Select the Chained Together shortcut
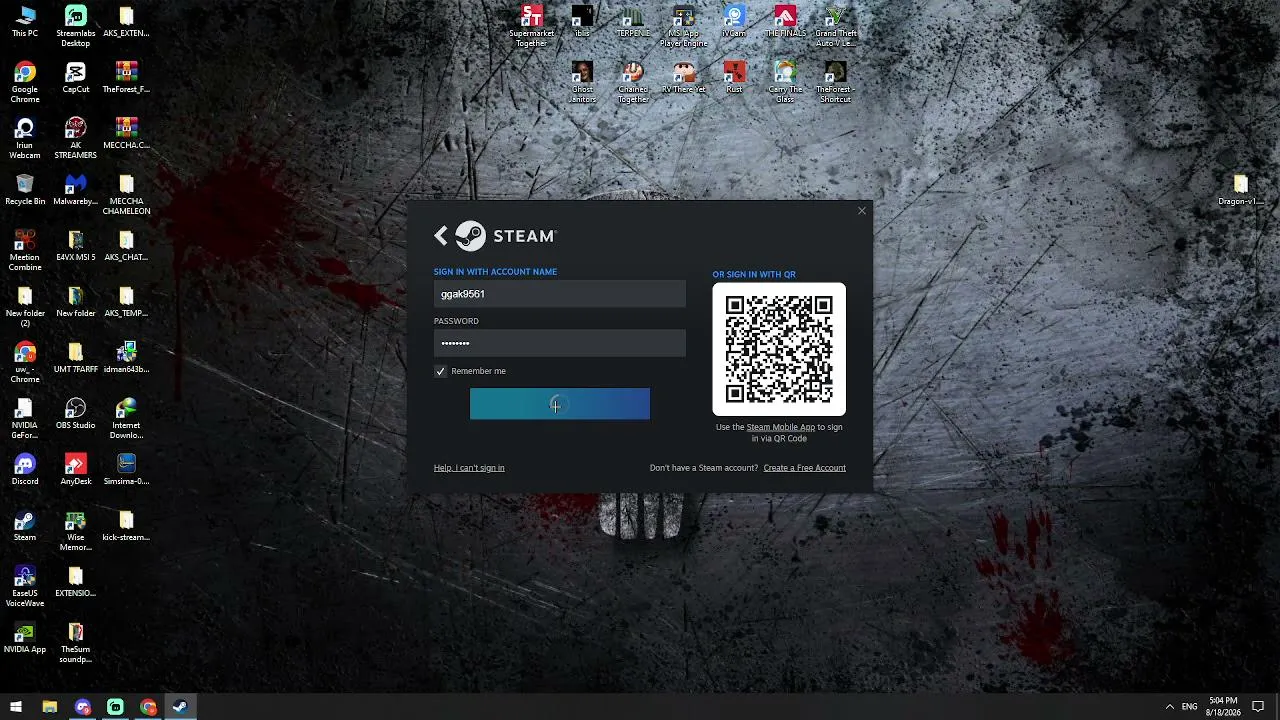Viewport: 1280px width, 720px height. [633, 83]
